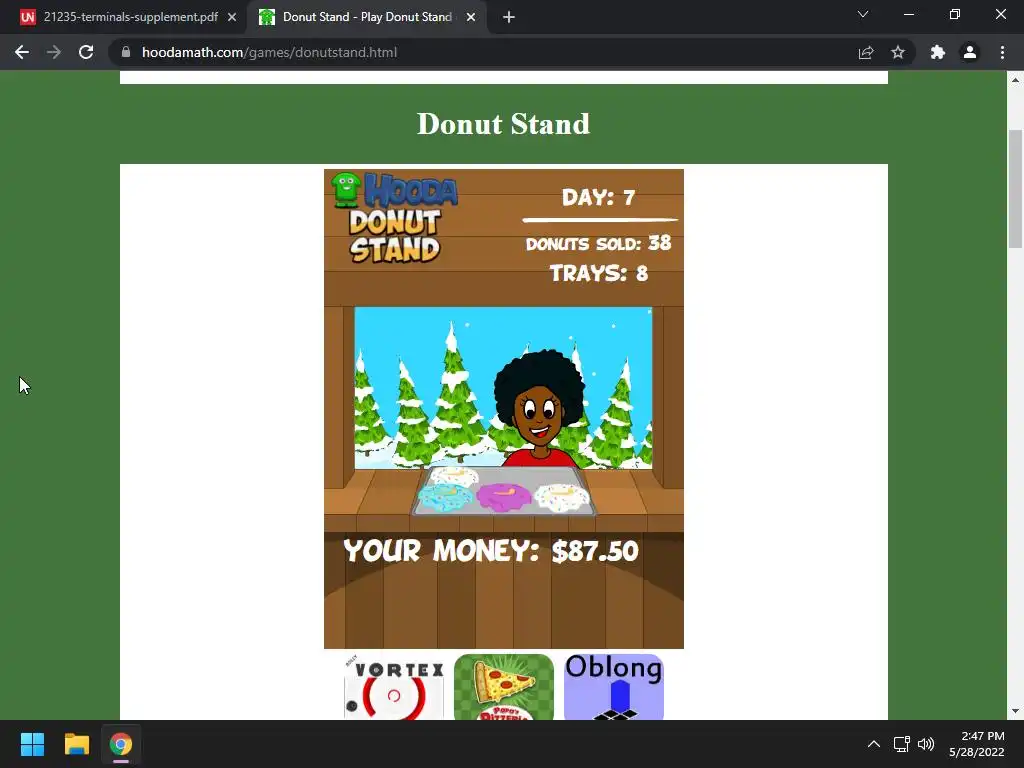Pick the white donut at tray back
The image size is (1024, 768).
pos(455,475)
